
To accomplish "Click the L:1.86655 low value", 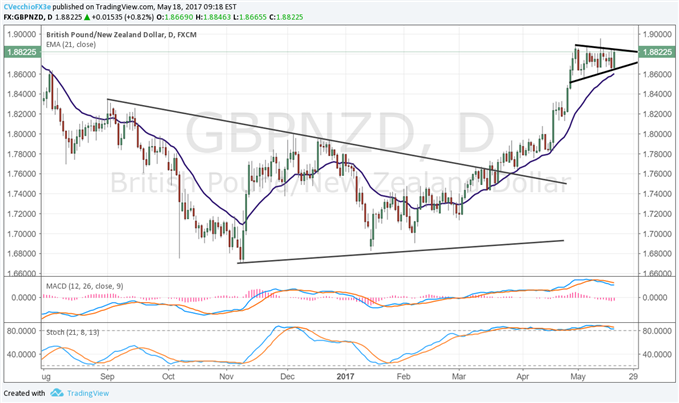I will tap(249, 17).
